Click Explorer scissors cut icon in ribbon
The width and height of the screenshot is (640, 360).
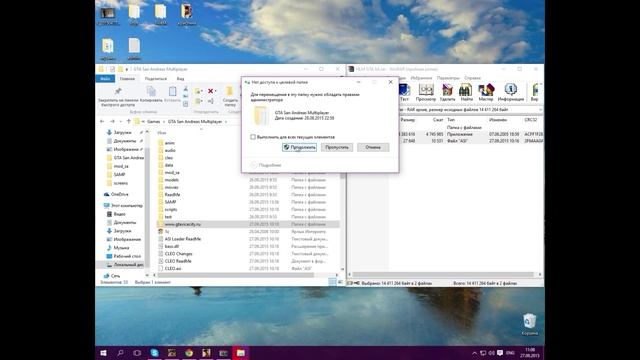(x=186, y=89)
